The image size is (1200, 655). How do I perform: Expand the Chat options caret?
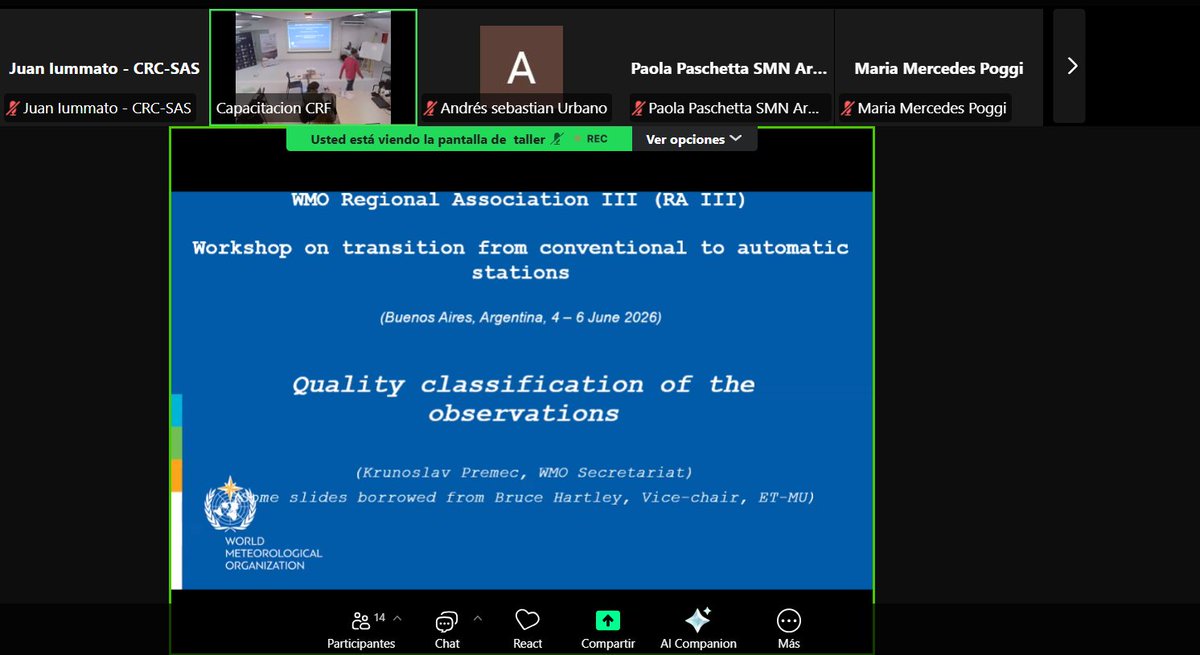(x=476, y=618)
